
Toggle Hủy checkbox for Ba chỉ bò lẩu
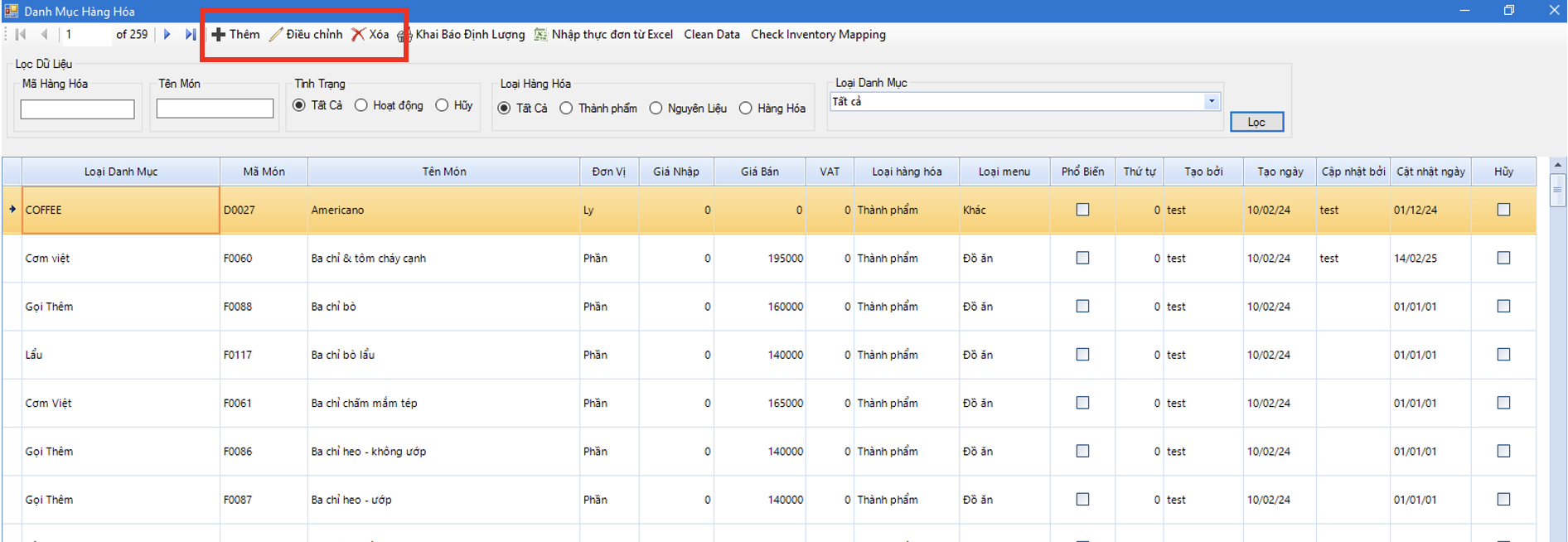[1503, 354]
